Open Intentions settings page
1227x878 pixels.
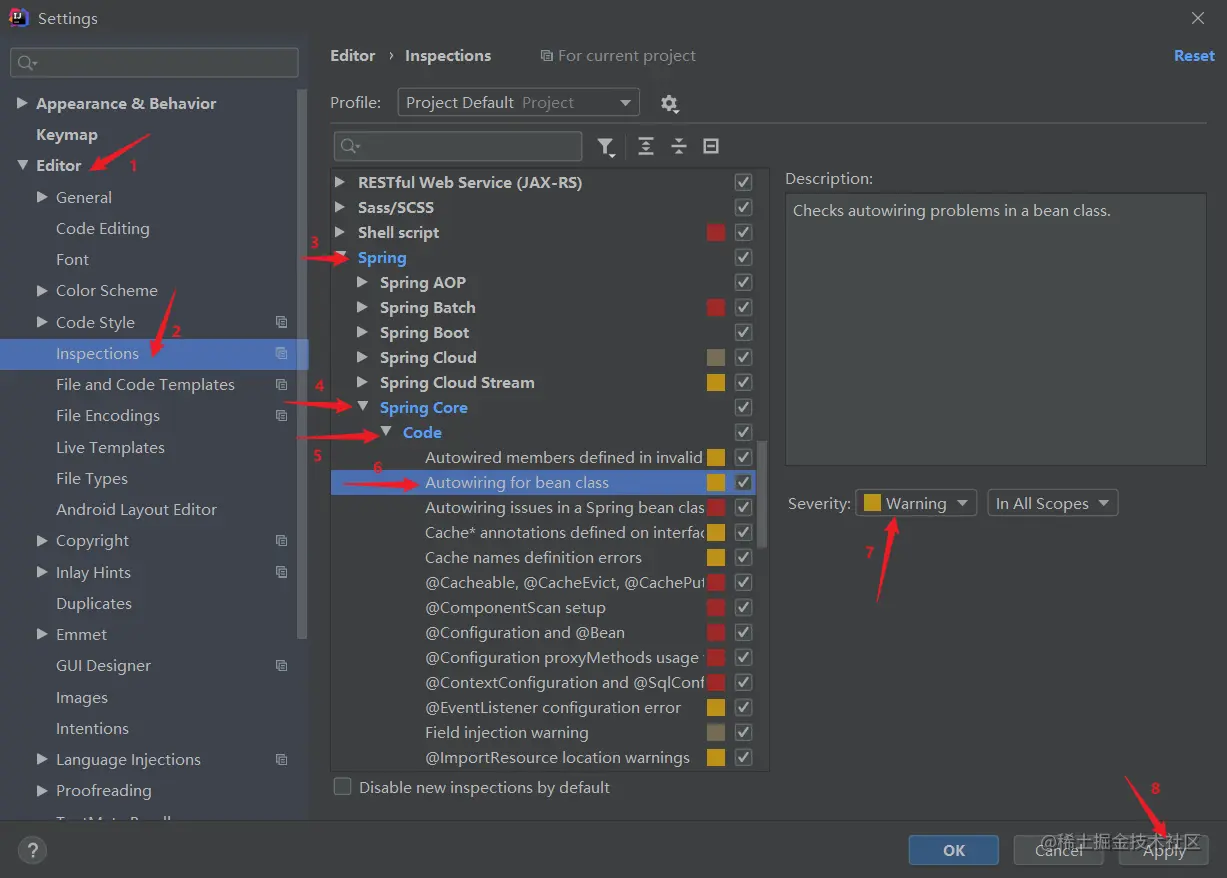pos(92,729)
